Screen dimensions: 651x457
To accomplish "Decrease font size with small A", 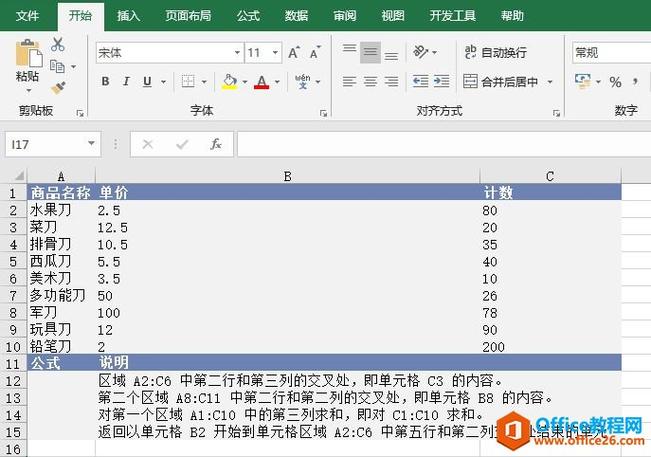I will [x=315, y=53].
